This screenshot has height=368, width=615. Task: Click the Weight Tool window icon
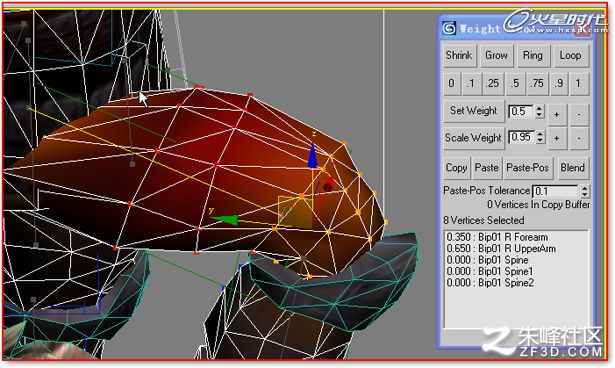449,28
